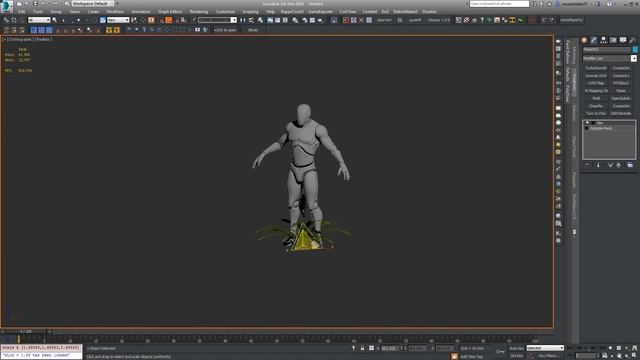
Task: Click the Turn to Poly modifier button
Action: [x=596, y=113]
